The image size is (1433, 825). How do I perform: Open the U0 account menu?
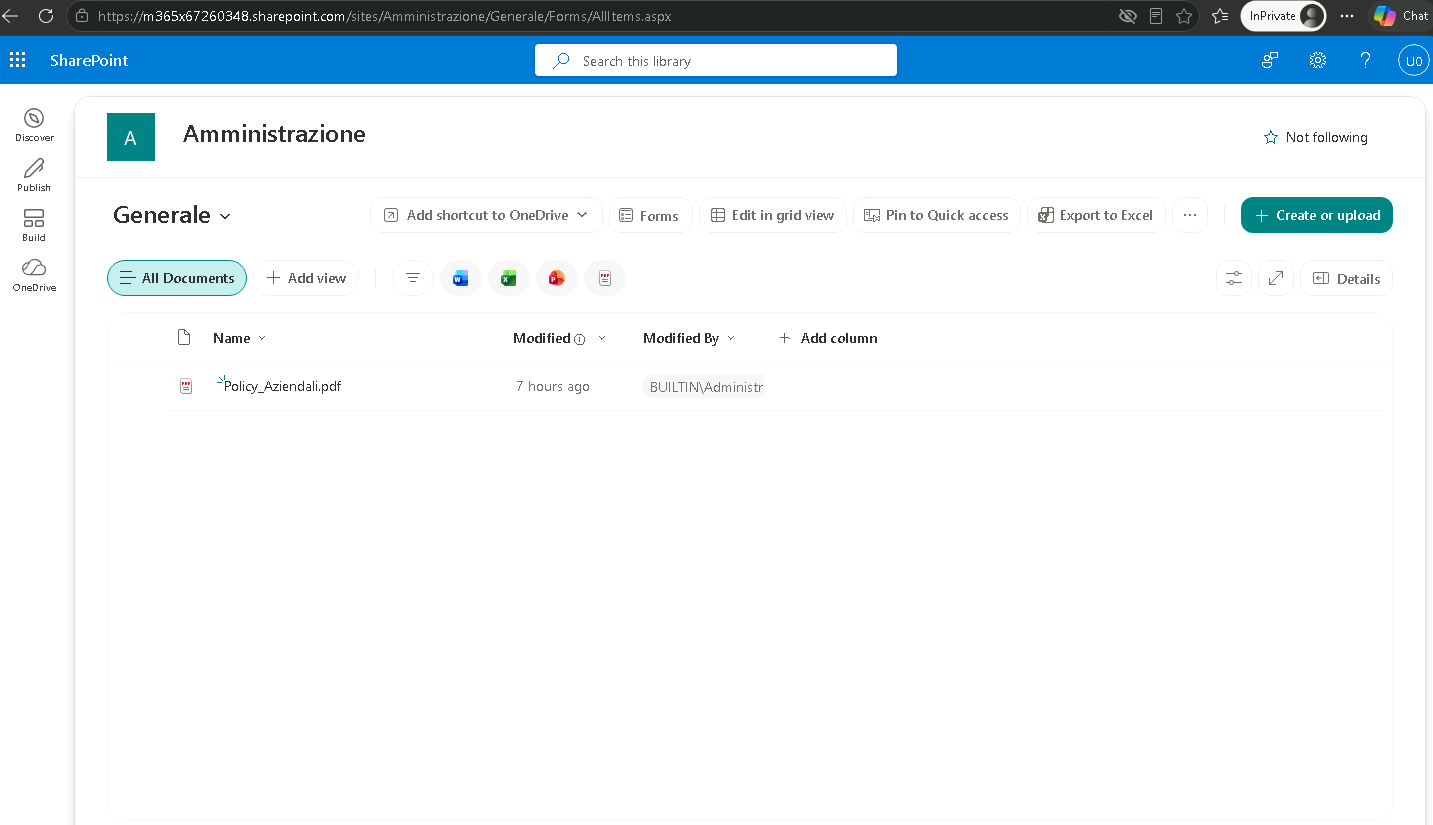point(1413,60)
